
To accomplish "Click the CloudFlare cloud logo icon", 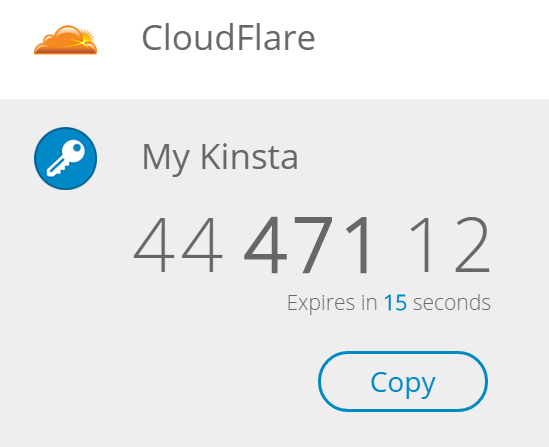I will (65, 40).
